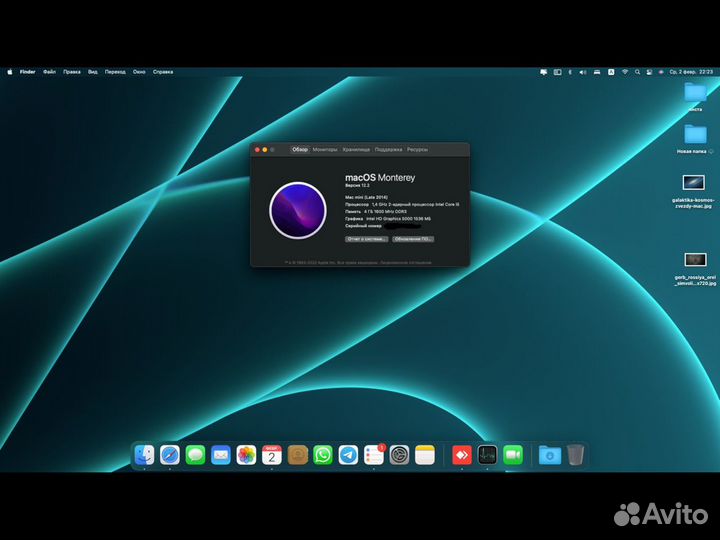720x540 pixels.
Task: Launch FaceTime from the Dock
Action: [513, 455]
